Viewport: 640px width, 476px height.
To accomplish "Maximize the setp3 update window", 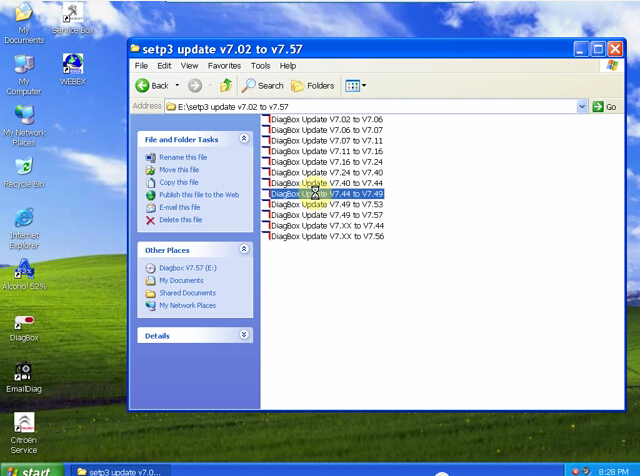I will click(598, 49).
